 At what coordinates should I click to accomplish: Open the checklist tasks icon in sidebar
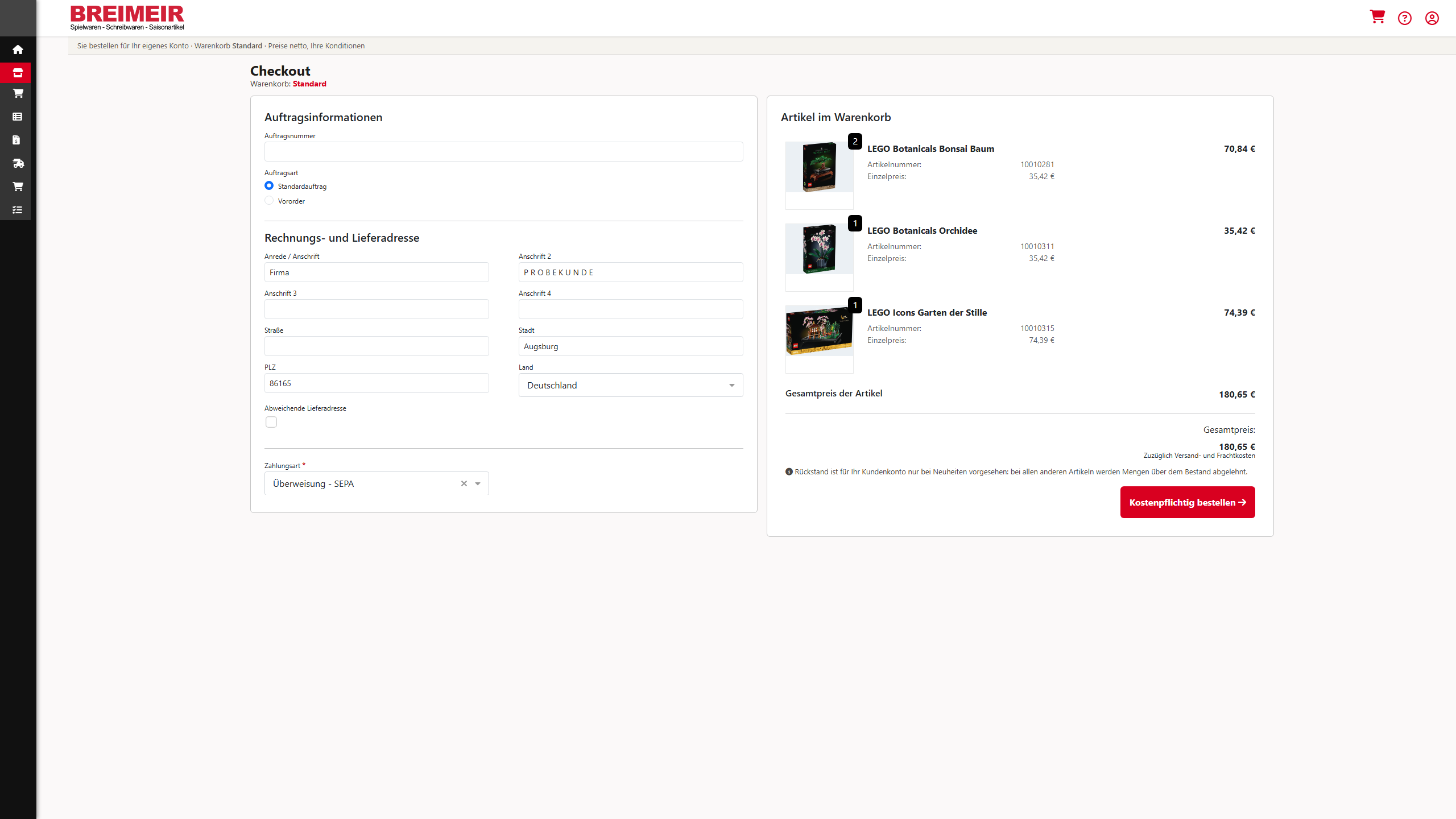tap(18, 210)
